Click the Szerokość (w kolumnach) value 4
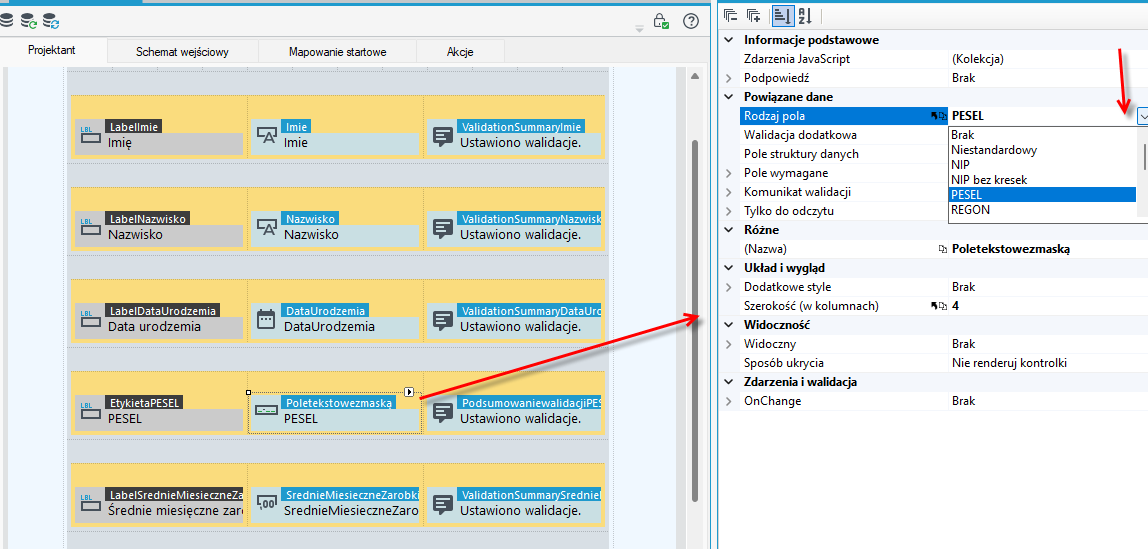The image size is (1148, 549). [x=955, y=306]
